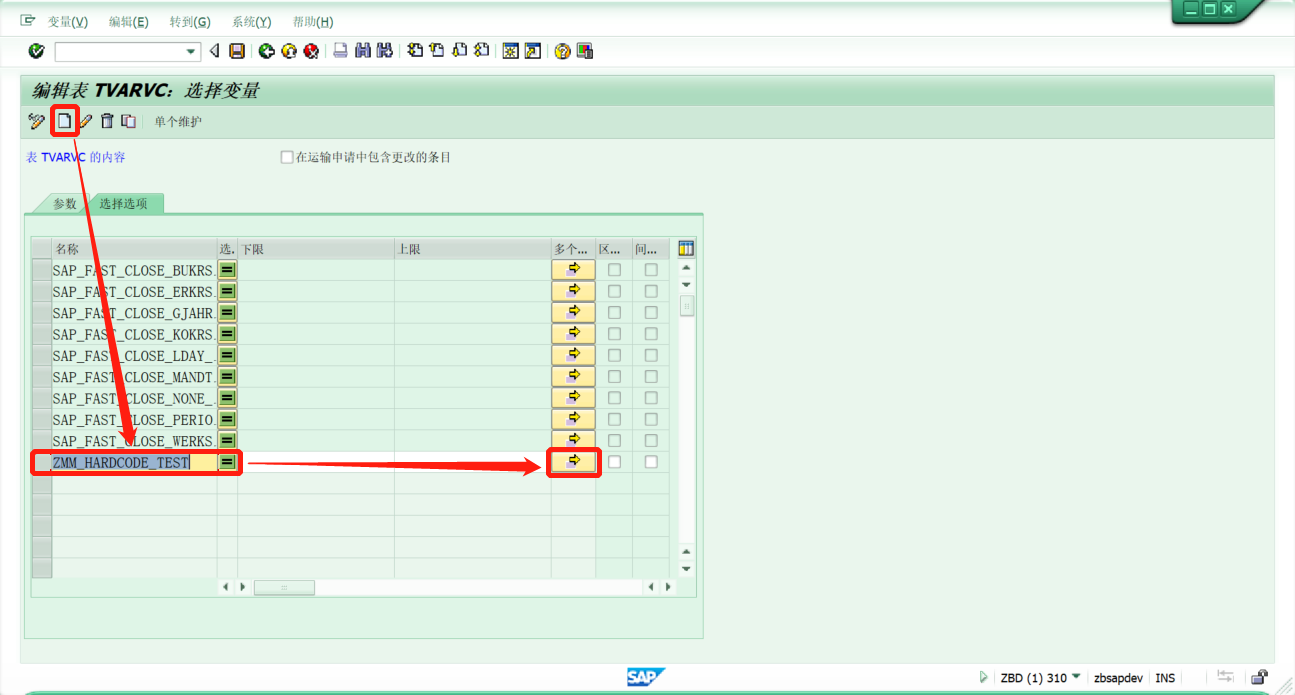Image resolution: width=1295 pixels, height=695 pixels.
Task: Delete the selected entry with trash icon
Action: coord(107,120)
